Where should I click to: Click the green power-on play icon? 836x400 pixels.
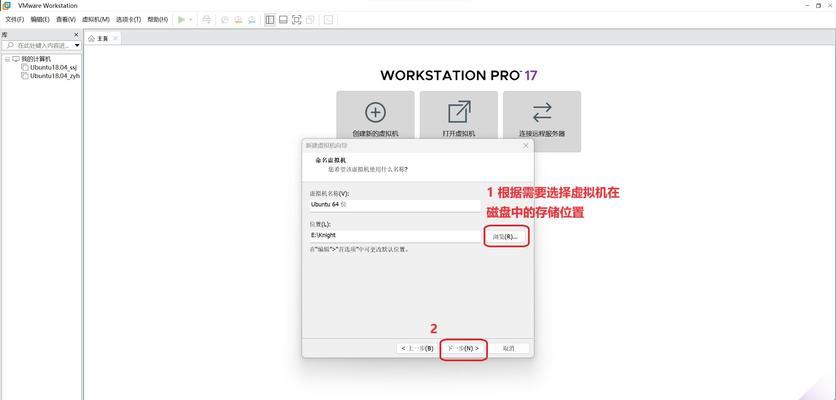[181, 20]
